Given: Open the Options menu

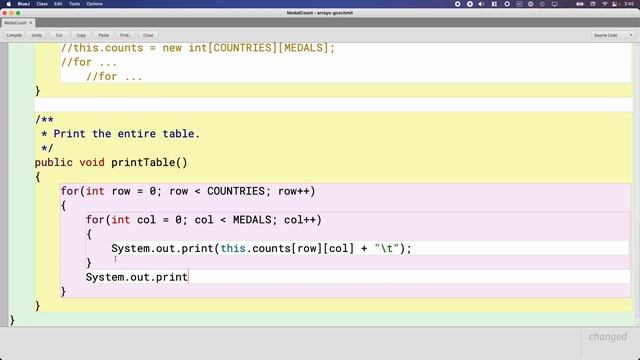Looking at the screenshot, I should (94, 4).
